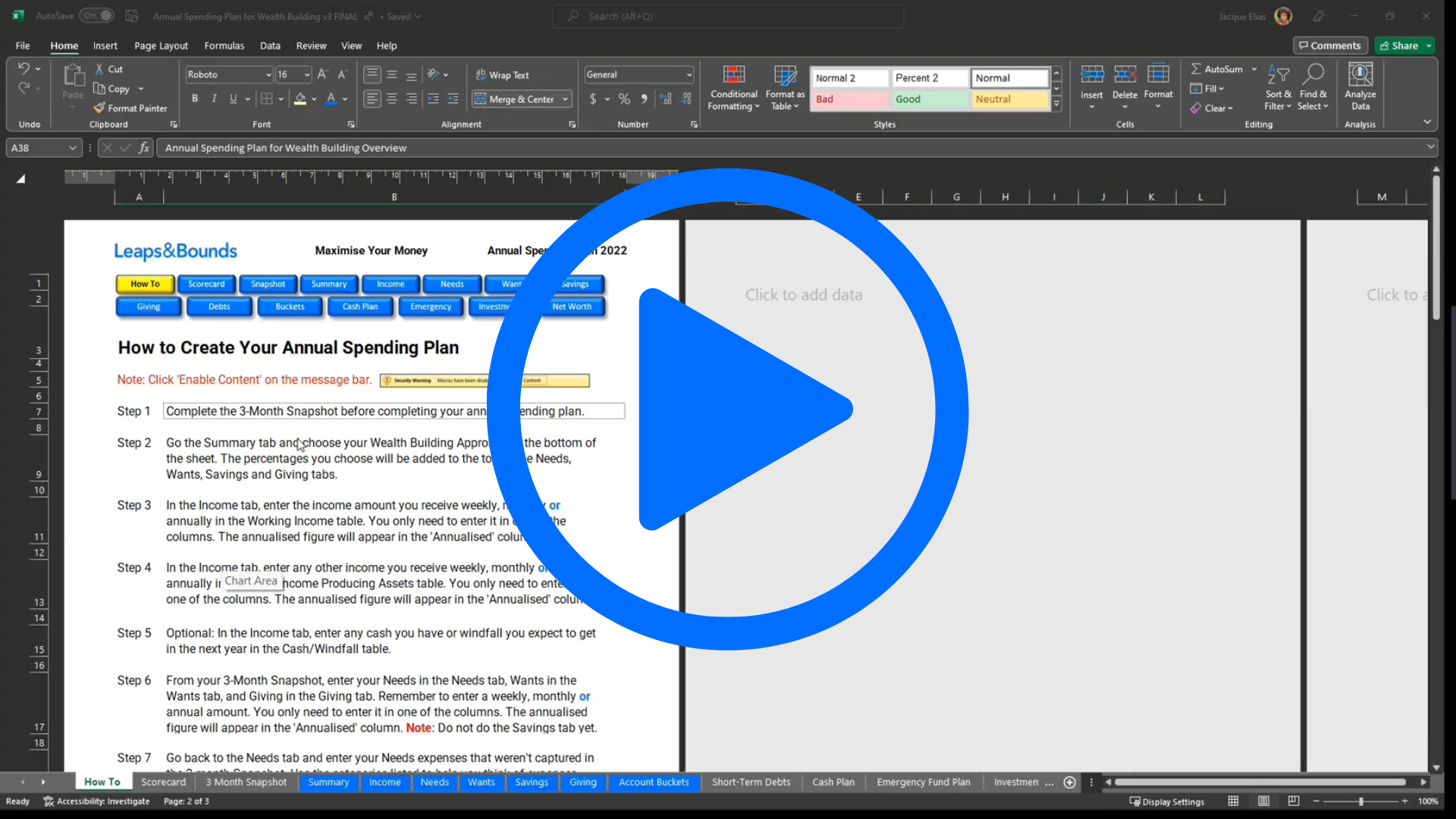Open the Page Layout ribbon tab

pos(161,45)
